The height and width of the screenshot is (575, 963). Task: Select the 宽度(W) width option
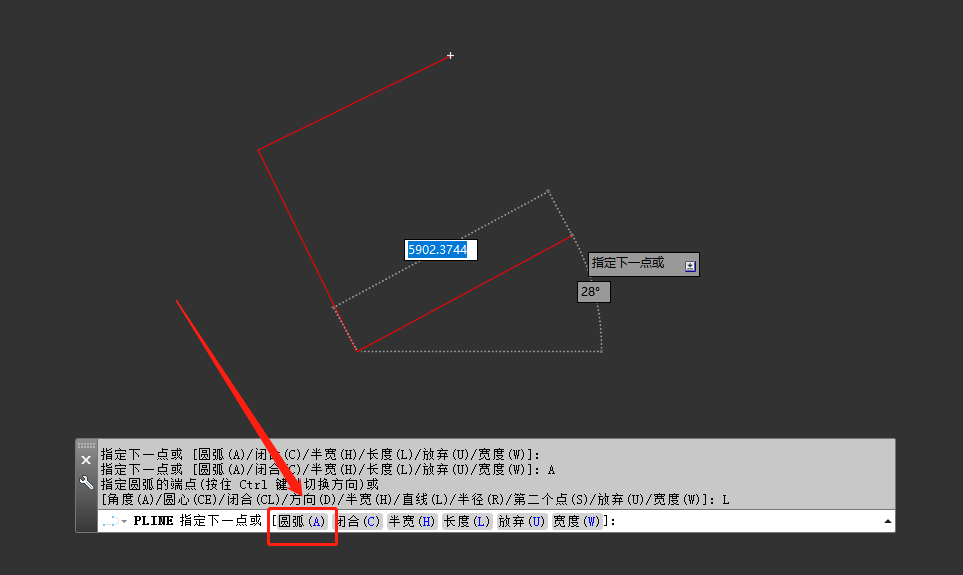pyautogui.click(x=576, y=522)
